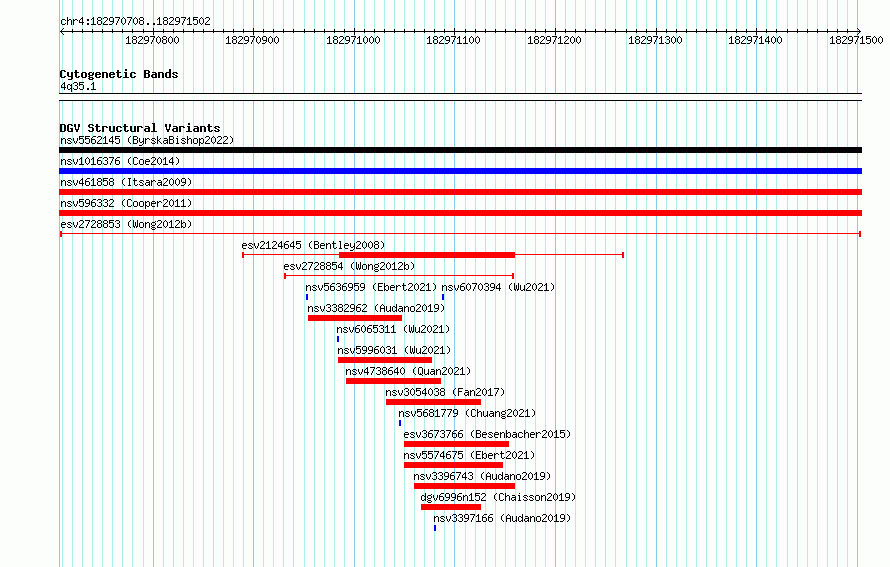
Task: Click the thin red line of esv2728854
Action: (399, 276)
